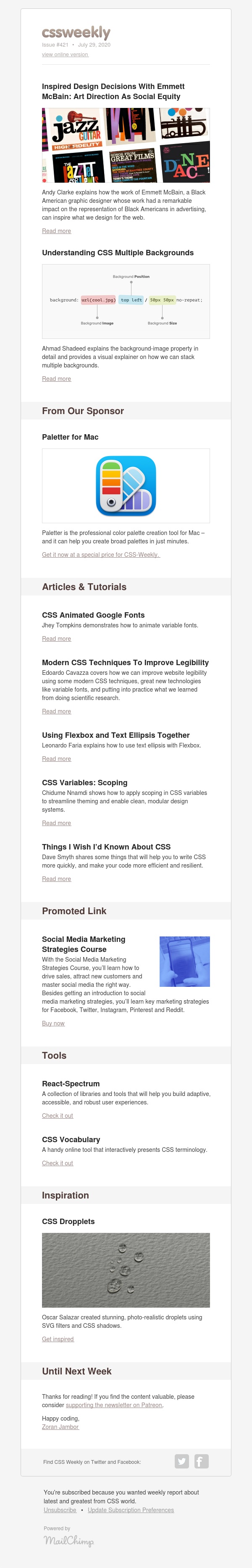Open the view online version link
The image size is (252, 1568).
65,55
